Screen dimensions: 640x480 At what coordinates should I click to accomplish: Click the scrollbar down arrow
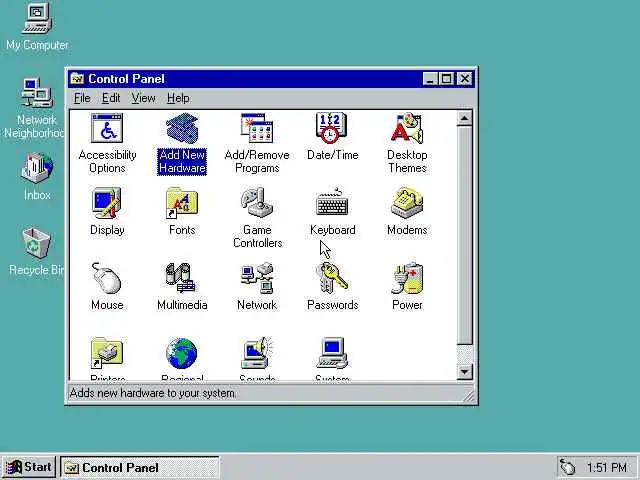(x=464, y=372)
